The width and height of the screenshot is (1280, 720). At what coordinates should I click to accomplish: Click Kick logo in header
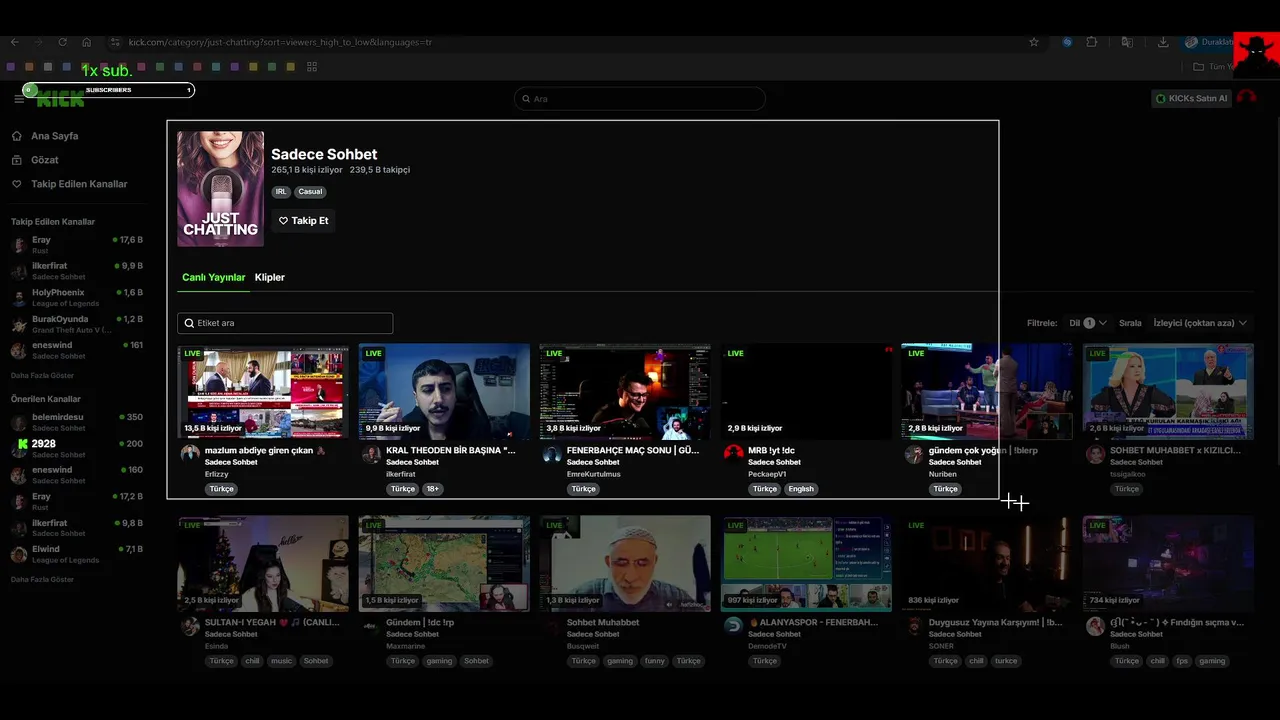(x=60, y=100)
